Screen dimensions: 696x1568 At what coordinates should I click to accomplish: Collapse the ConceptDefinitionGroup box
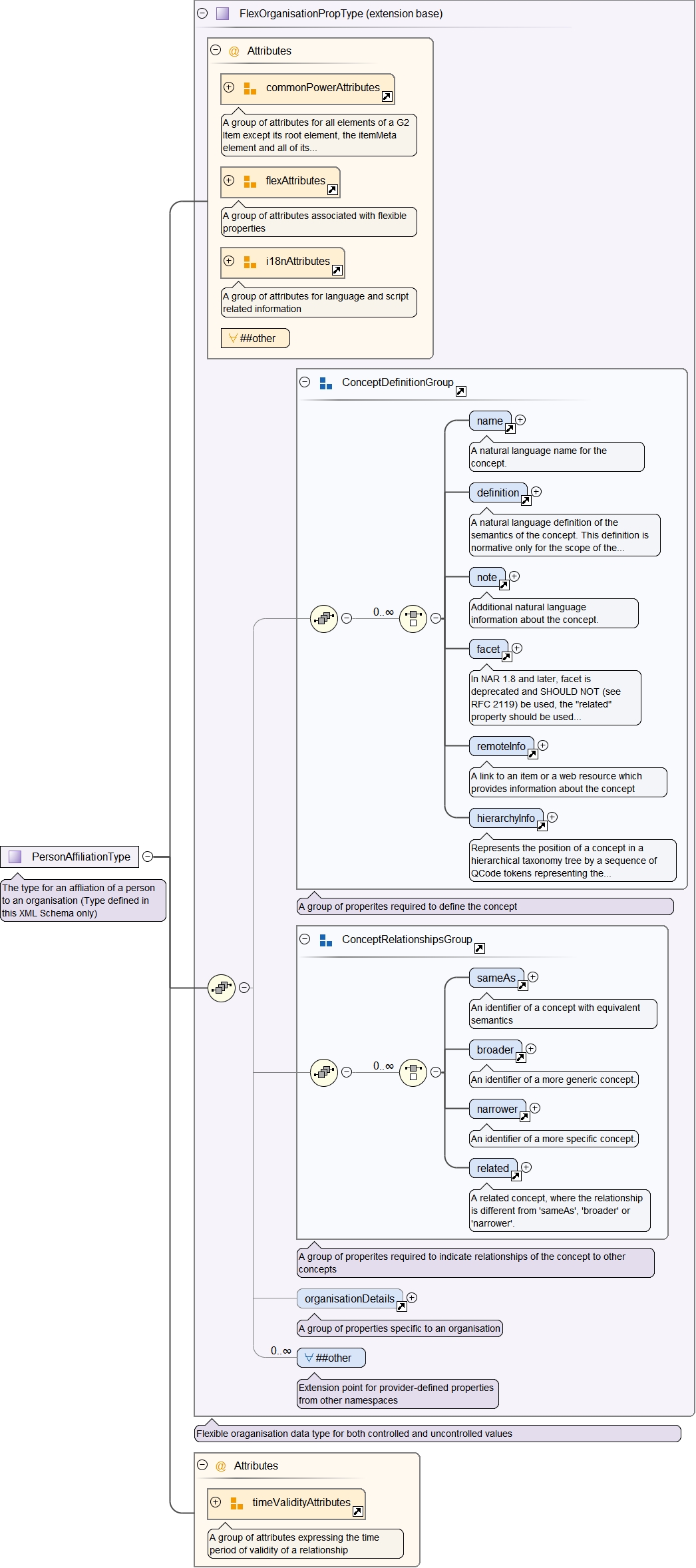pyautogui.click(x=305, y=382)
